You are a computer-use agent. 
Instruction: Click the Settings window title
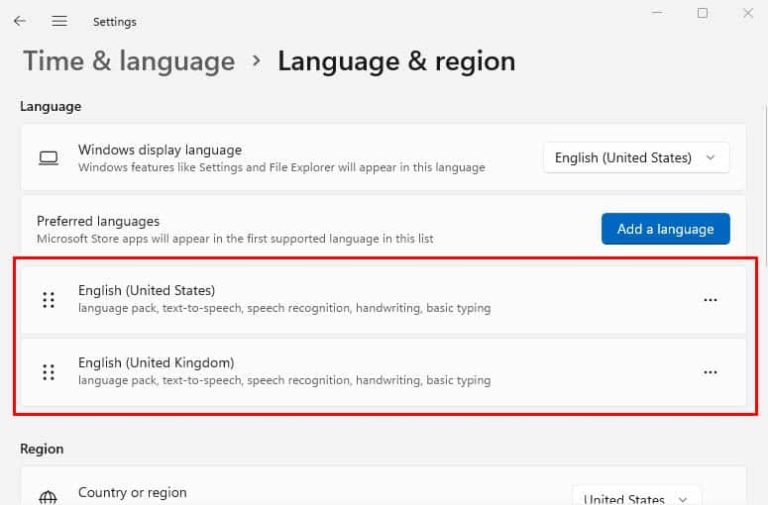click(x=114, y=21)
